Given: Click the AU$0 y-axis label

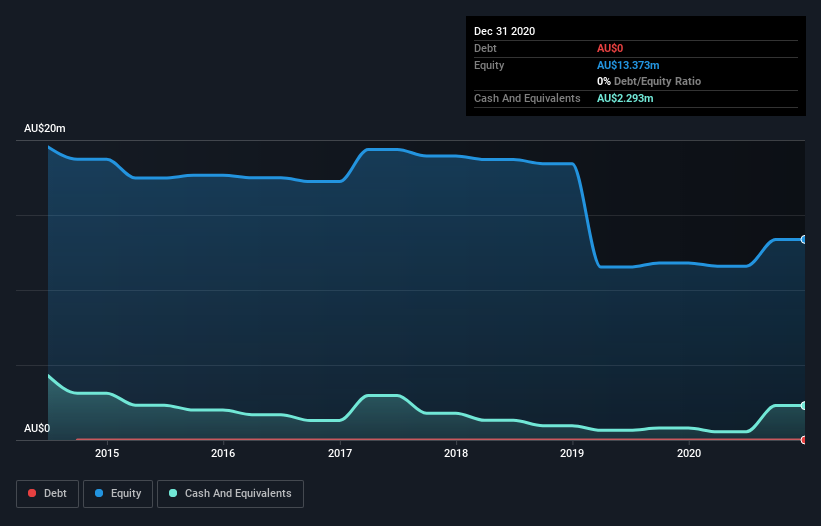Looking at the screenshot, I should [37, 428].
